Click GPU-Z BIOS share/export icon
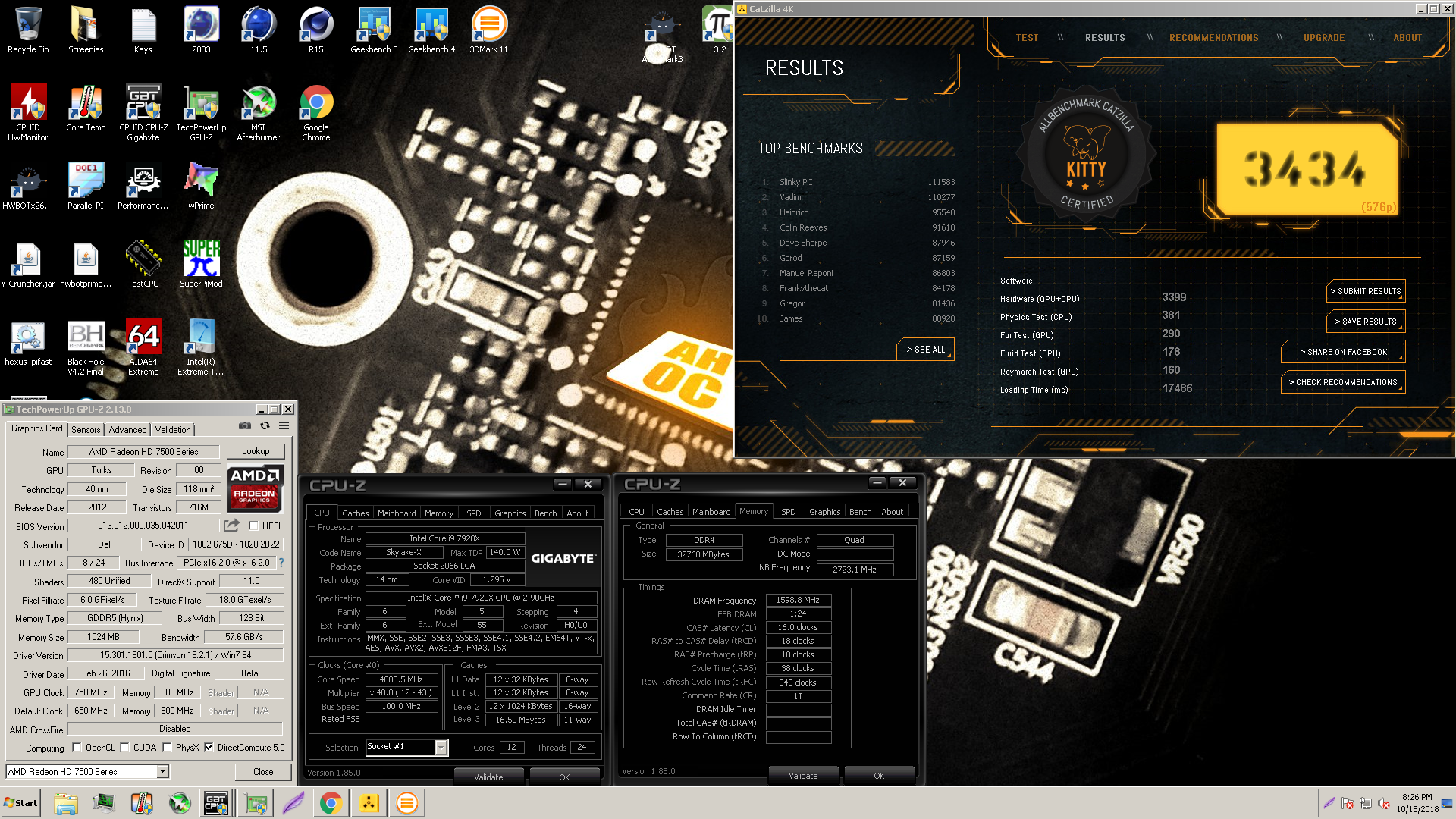1456x819 pixels. [232, 525]
